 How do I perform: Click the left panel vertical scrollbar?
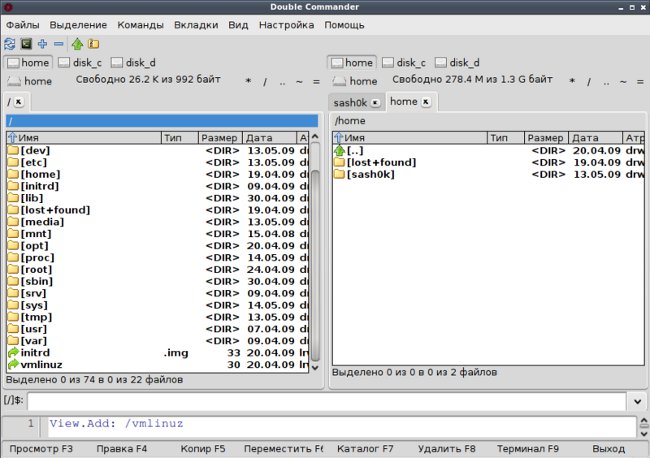(315, 252)
